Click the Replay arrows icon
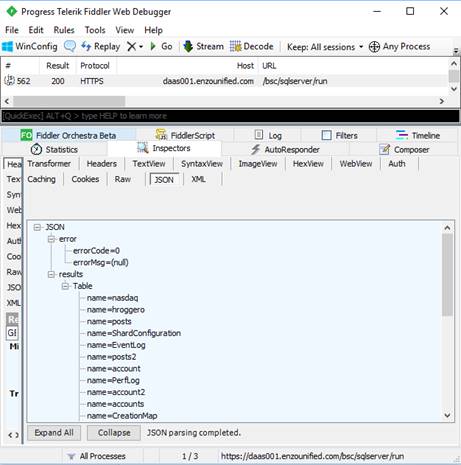The image size is (461, 465). [x=86, y=46]
